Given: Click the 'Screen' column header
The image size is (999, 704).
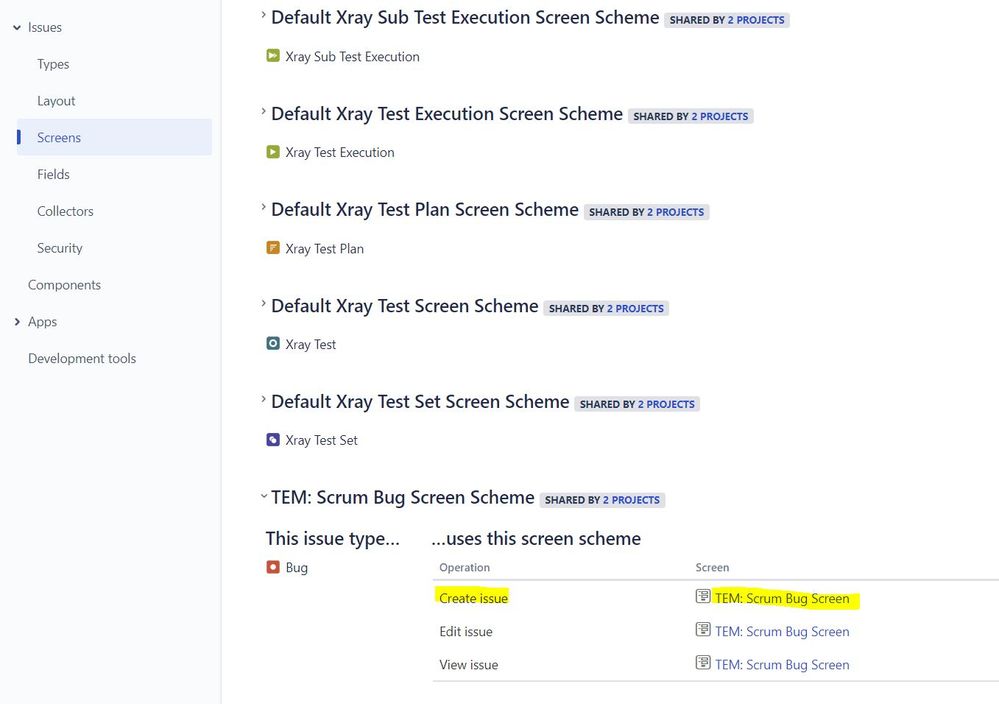Looking at the screenshot, I should pyautogui.click(x=712, y=568).
